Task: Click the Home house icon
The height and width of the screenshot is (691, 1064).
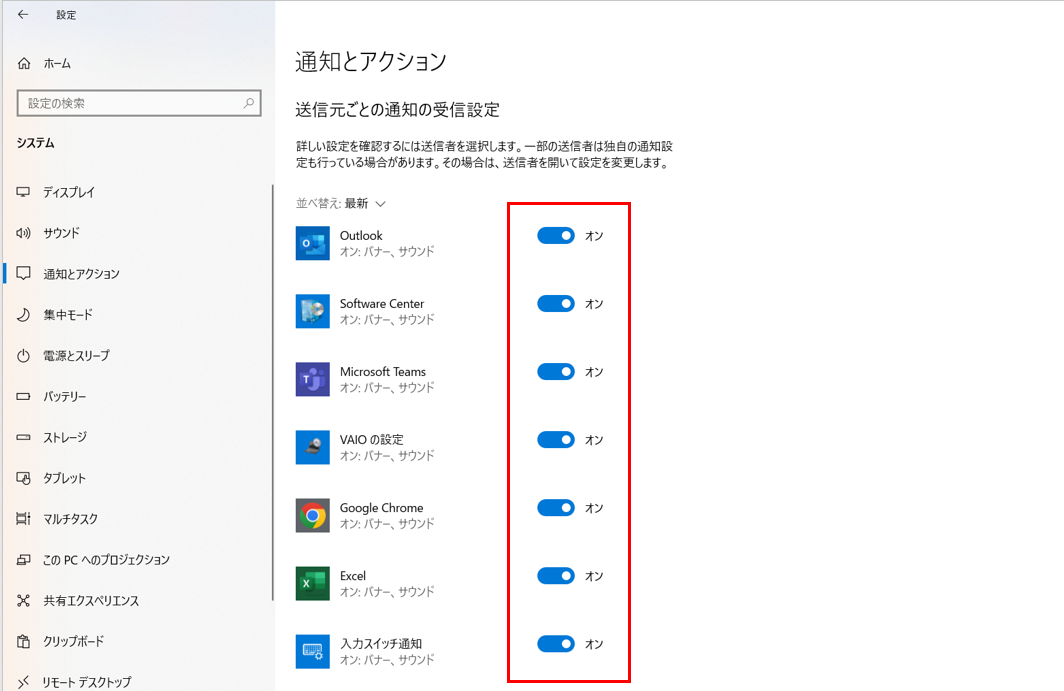Action: pyautogui.click(x=24, y=63)
